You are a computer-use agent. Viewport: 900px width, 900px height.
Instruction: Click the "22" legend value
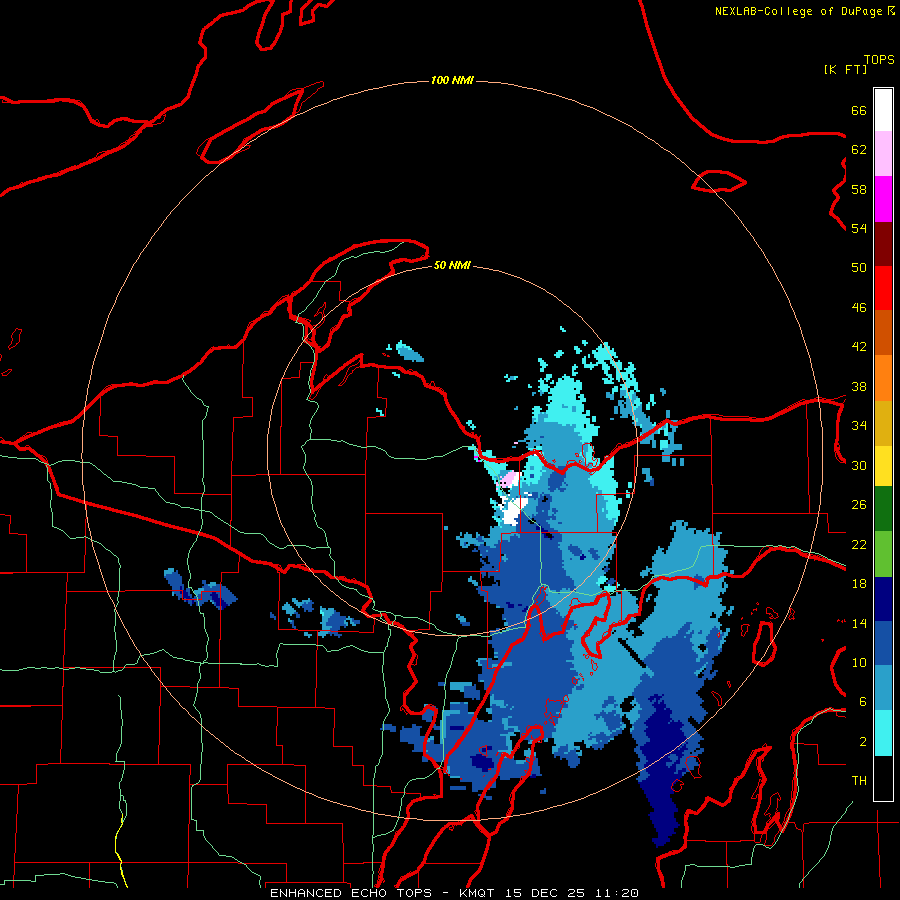point(859,545)
